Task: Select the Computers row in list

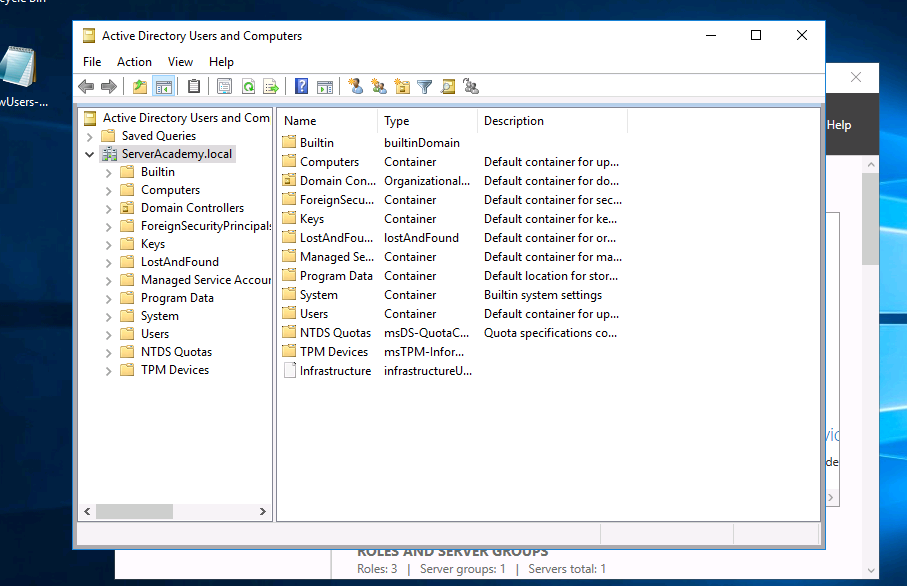Action: click(x=454, y=161)
